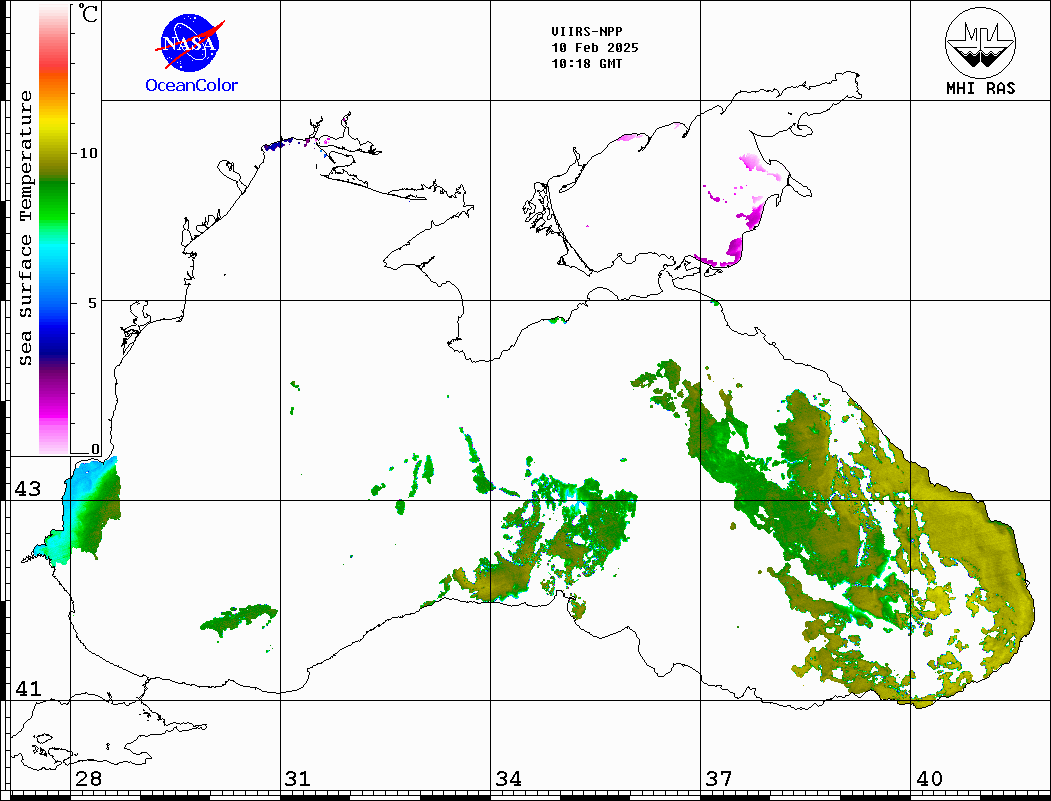
Task: Select the VIIRS-NPP sensor label
Action: click(x=586, y=32)
